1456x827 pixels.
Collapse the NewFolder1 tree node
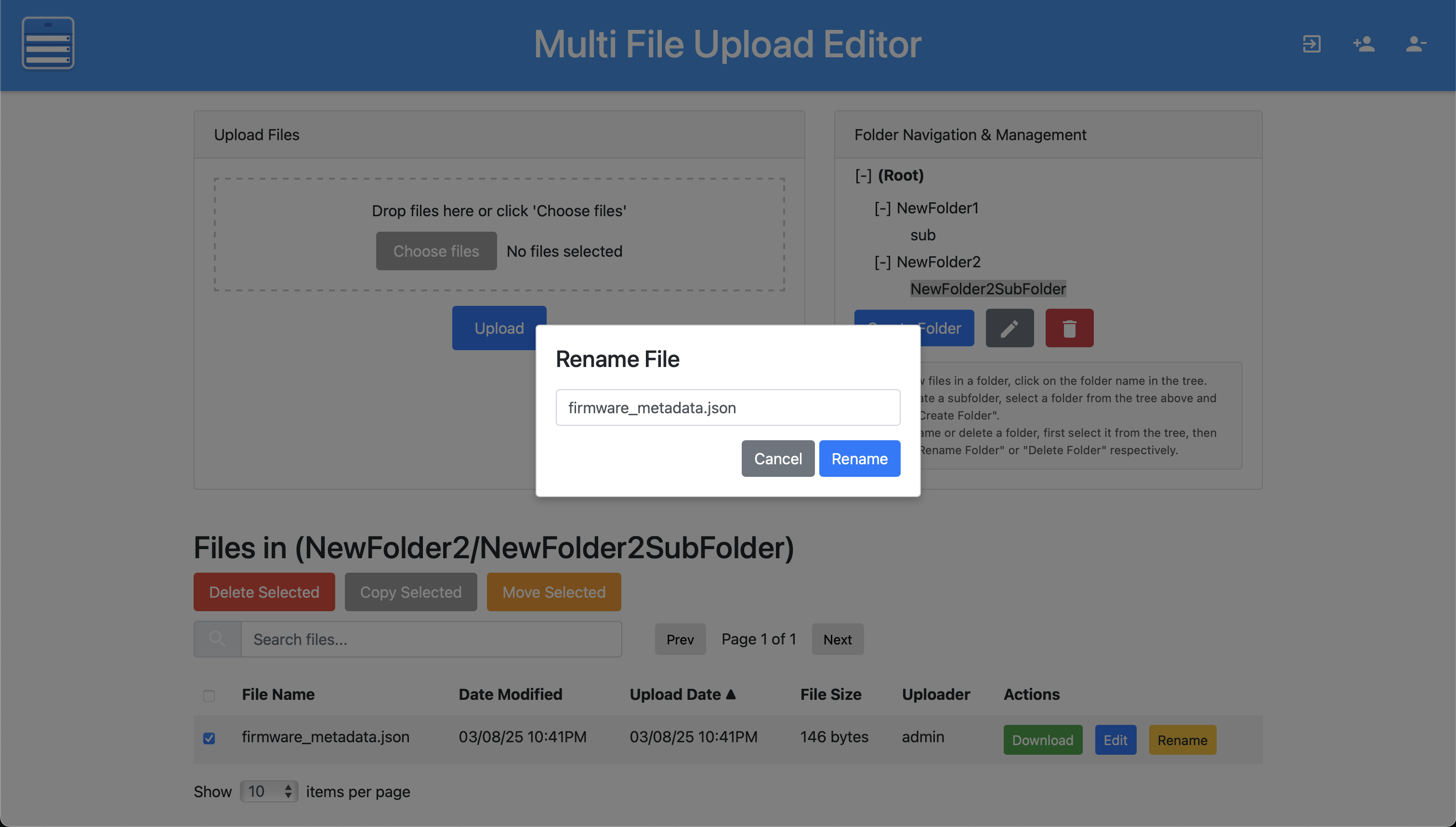882,209
